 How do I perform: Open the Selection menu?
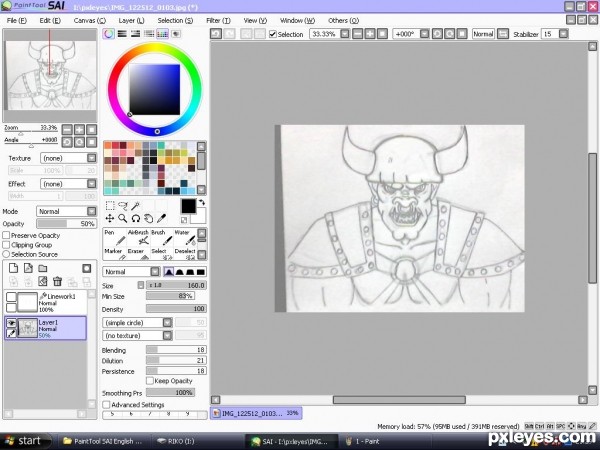(x=175, y=21)
